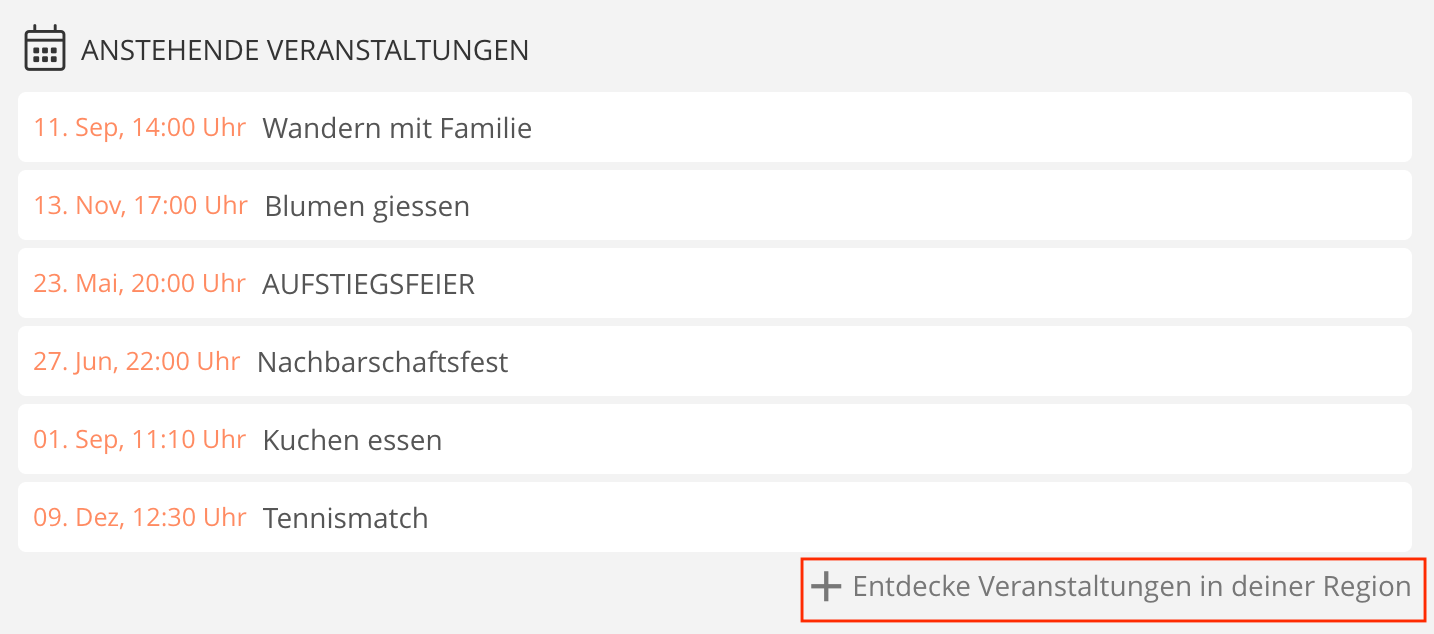Click the 27. Jun, 22:00 Uhr date
Screen dimensions: 1434x634
point(136,362)
